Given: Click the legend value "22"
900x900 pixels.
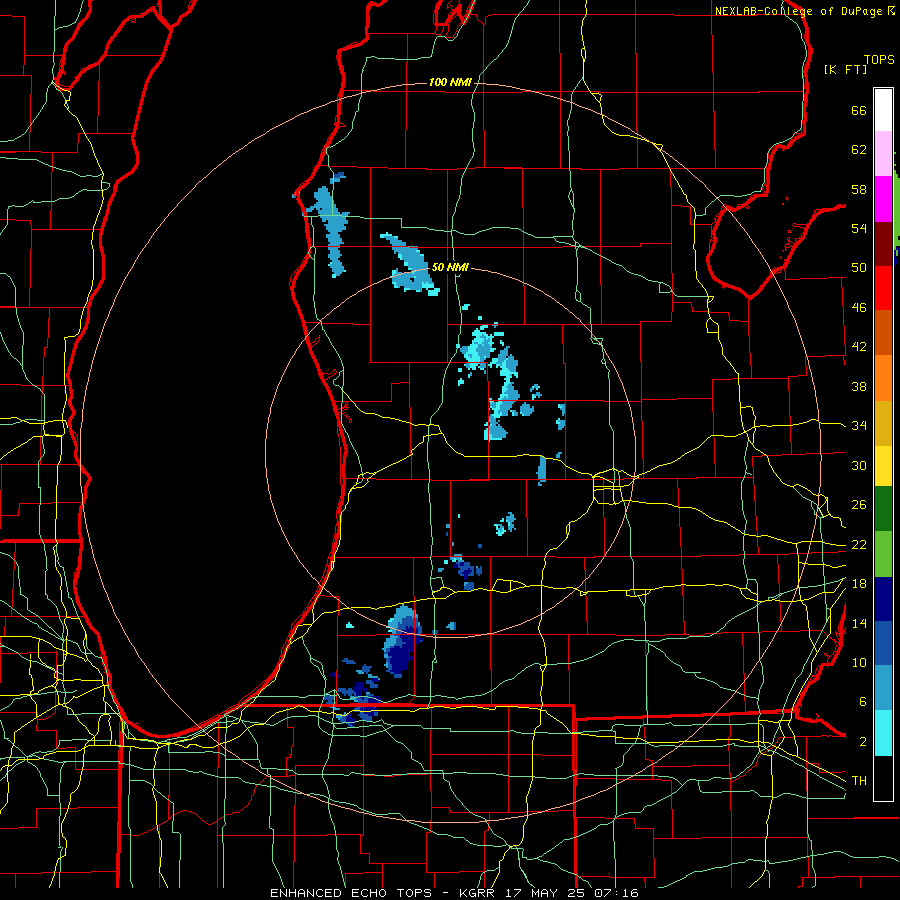Looking at the screenshot, I should pyautogui.click(x=859, y=545).
